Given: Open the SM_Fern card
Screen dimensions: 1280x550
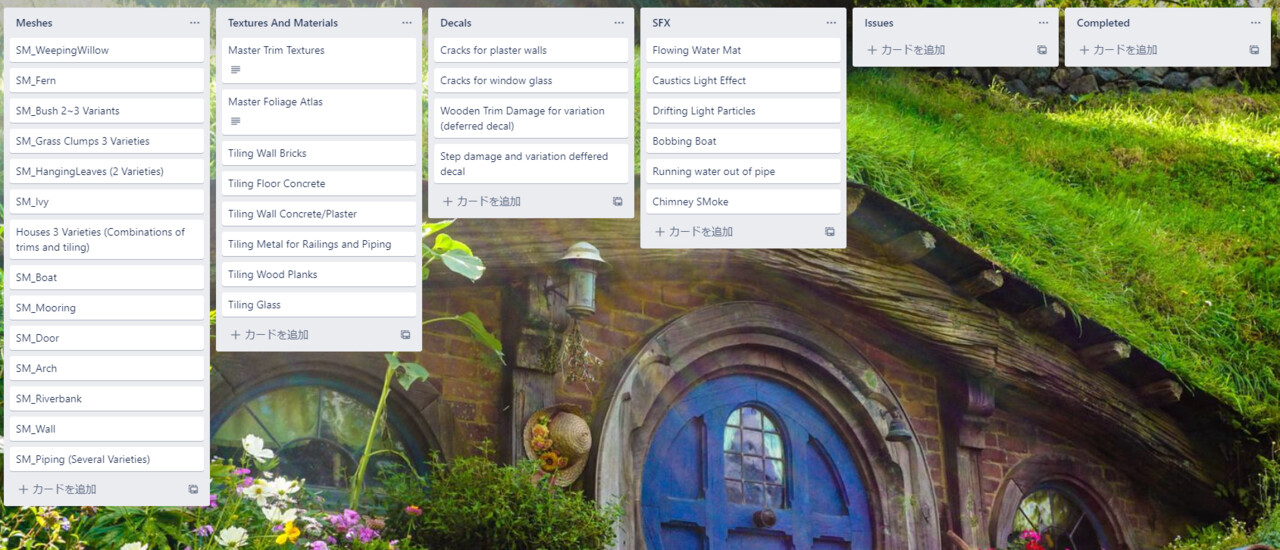Looking at the screenshot, I should pyautogui.click(x=107, y=81).
